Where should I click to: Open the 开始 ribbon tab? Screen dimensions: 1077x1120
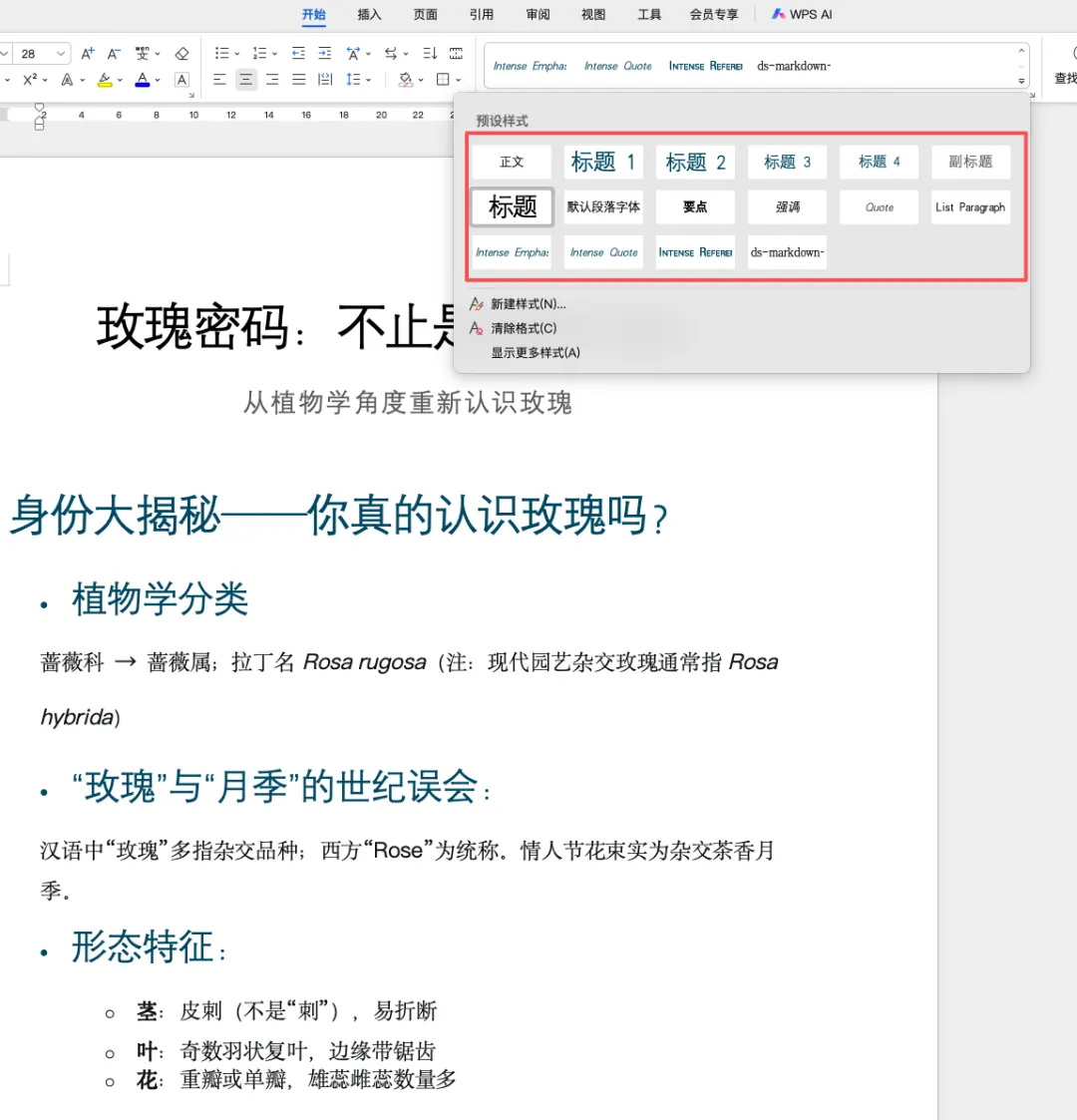[x=313, y=14]
